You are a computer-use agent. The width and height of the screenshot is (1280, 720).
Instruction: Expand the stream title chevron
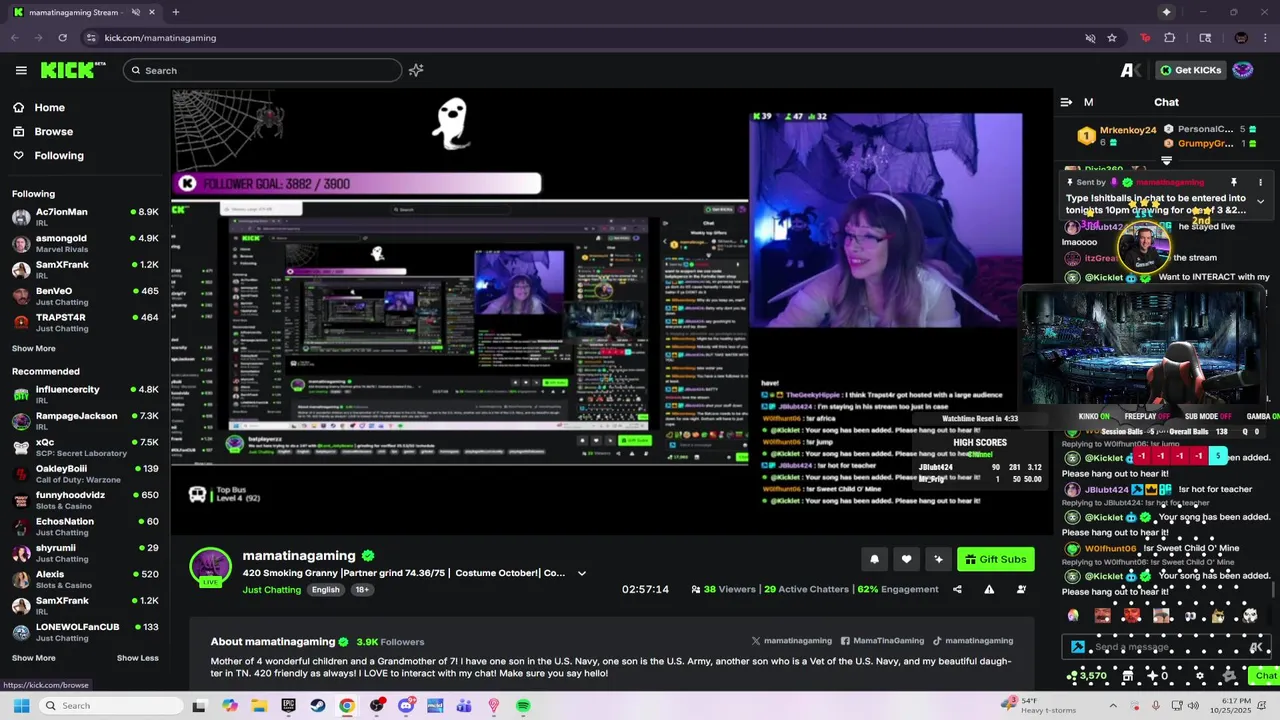coord(582,573)
